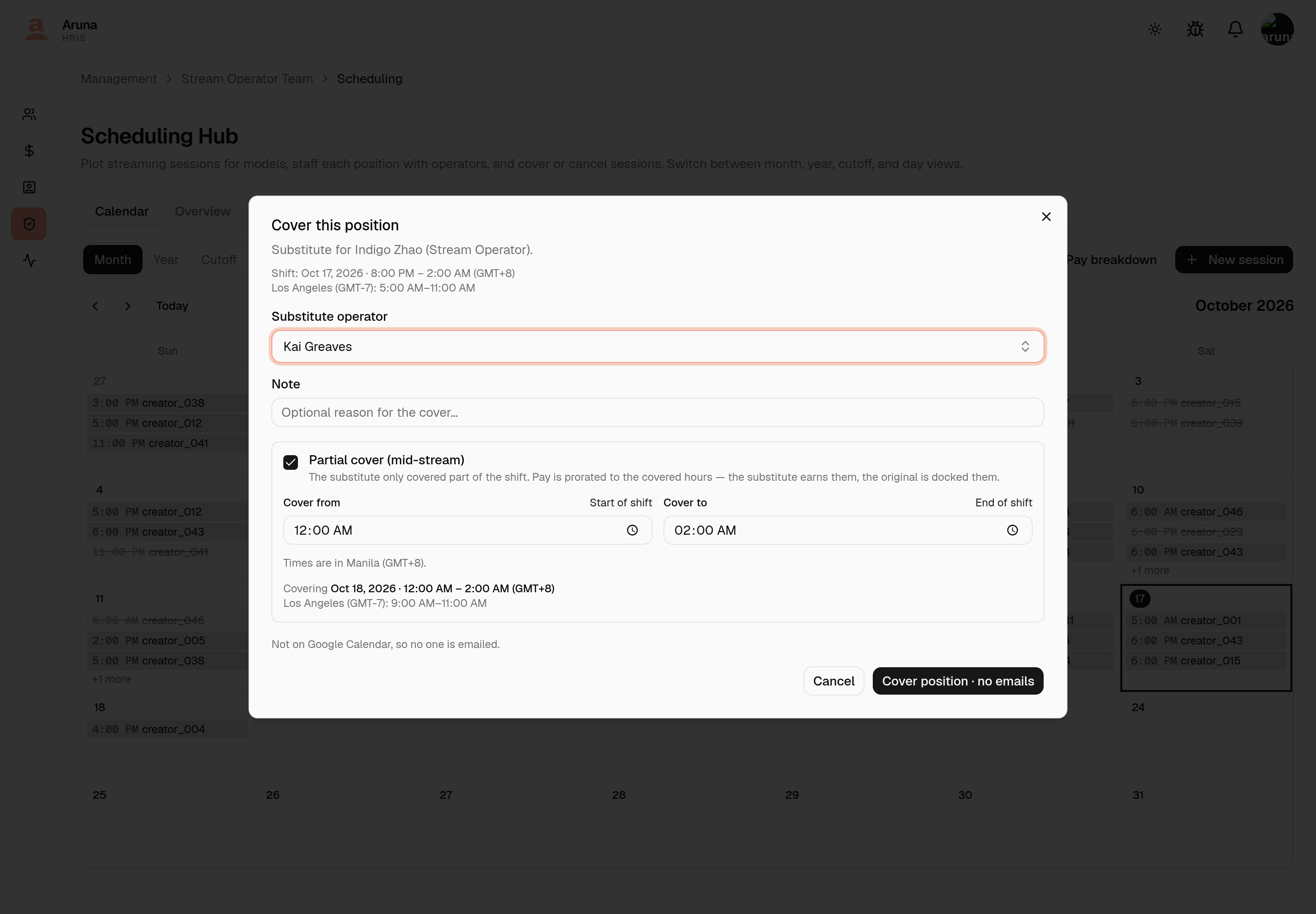Open notifications bell
The image size is (1316, 914).
pyautogui.click(x=1235, y=29)
